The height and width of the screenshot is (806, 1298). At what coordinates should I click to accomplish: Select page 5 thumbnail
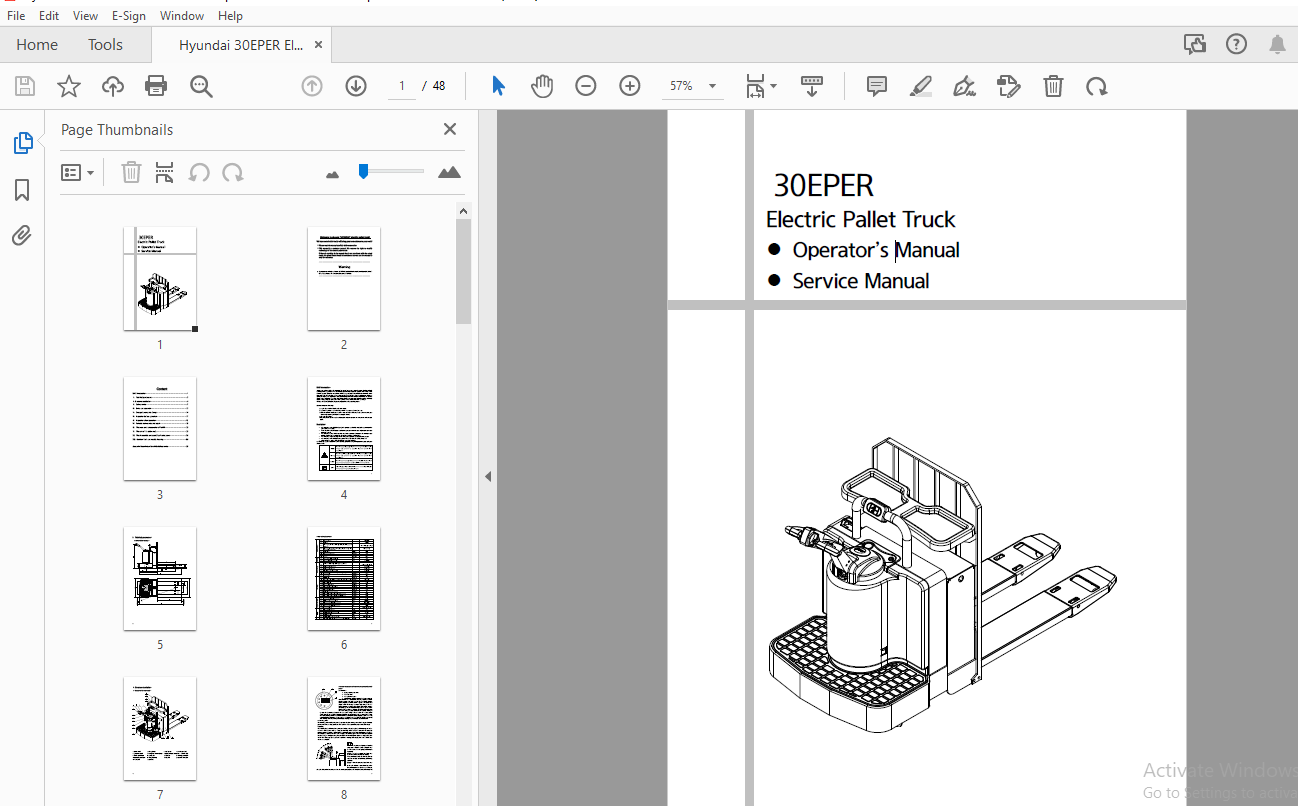(x=160, y=578)
